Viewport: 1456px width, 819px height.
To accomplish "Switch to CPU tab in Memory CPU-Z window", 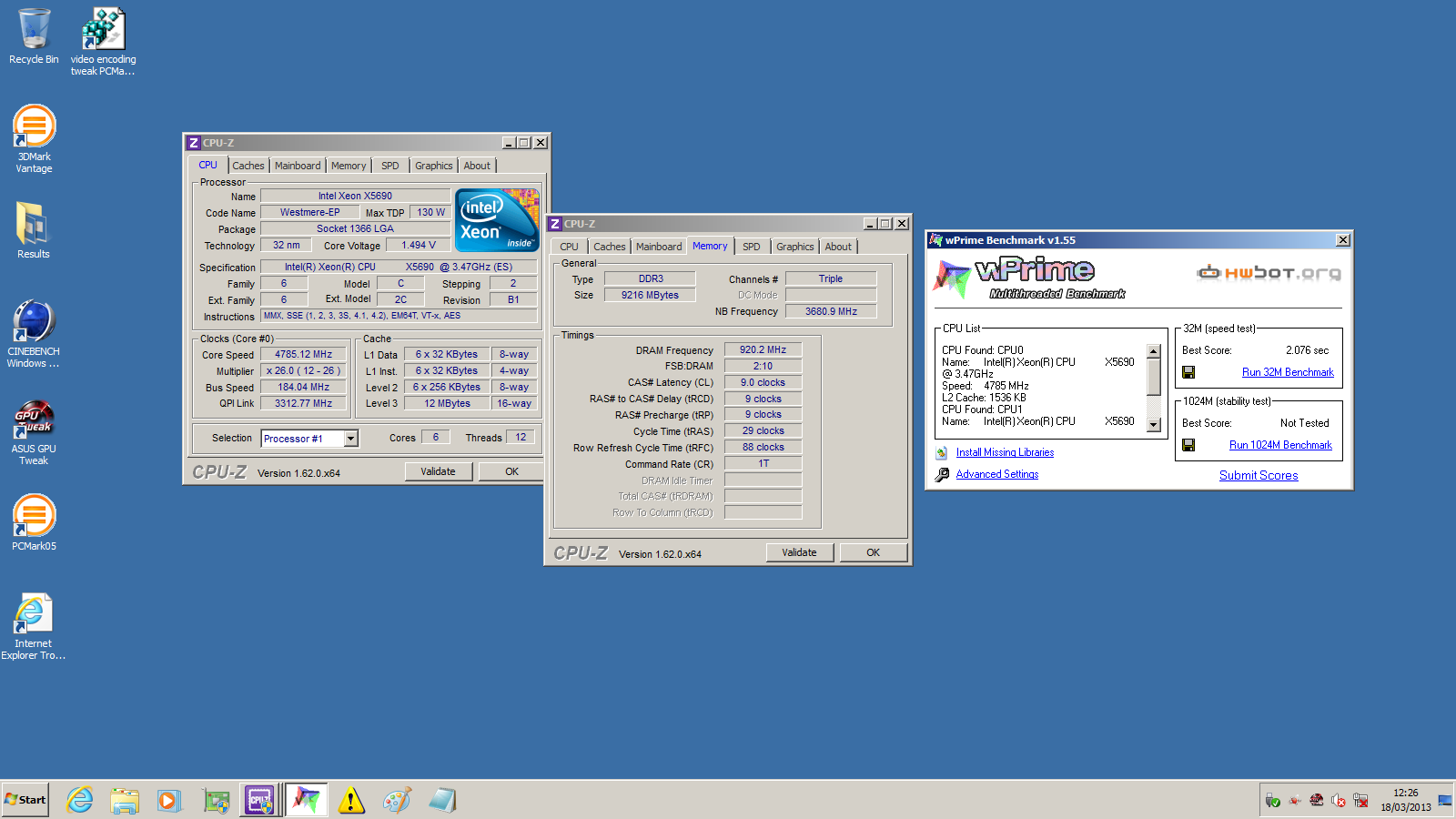I will [570, 247].
